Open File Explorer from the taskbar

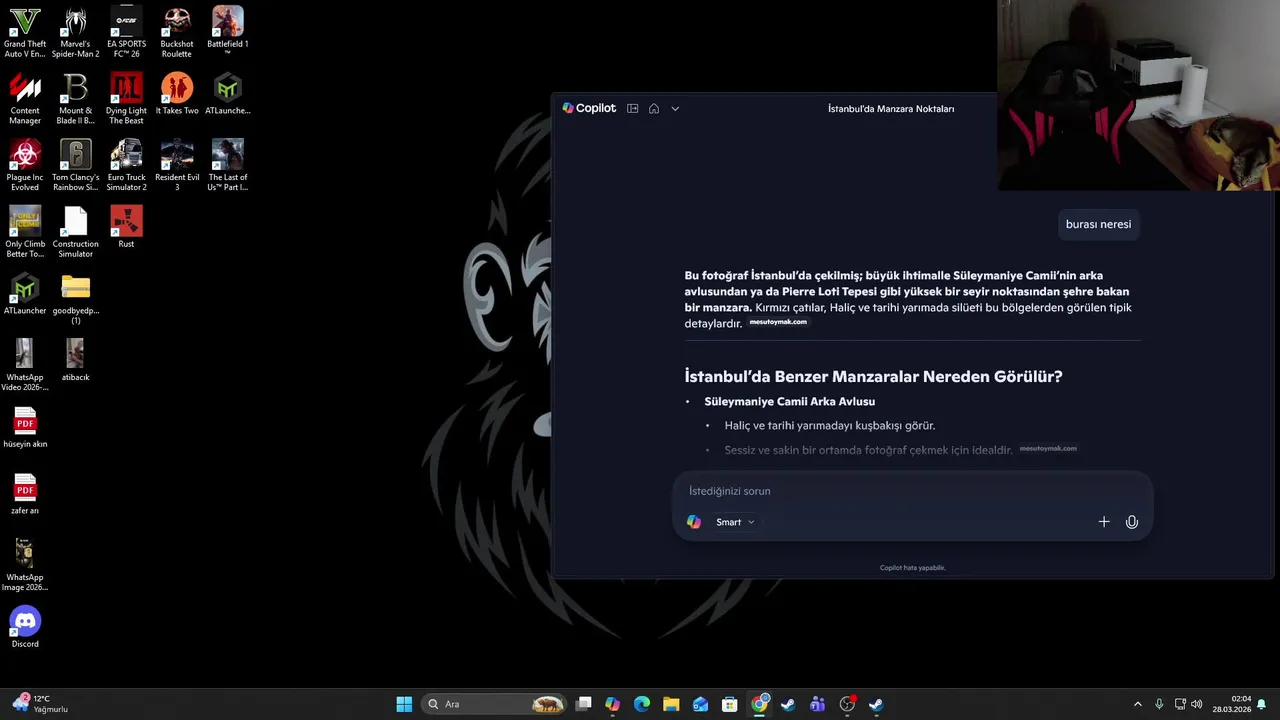click(x=671, y=704)
